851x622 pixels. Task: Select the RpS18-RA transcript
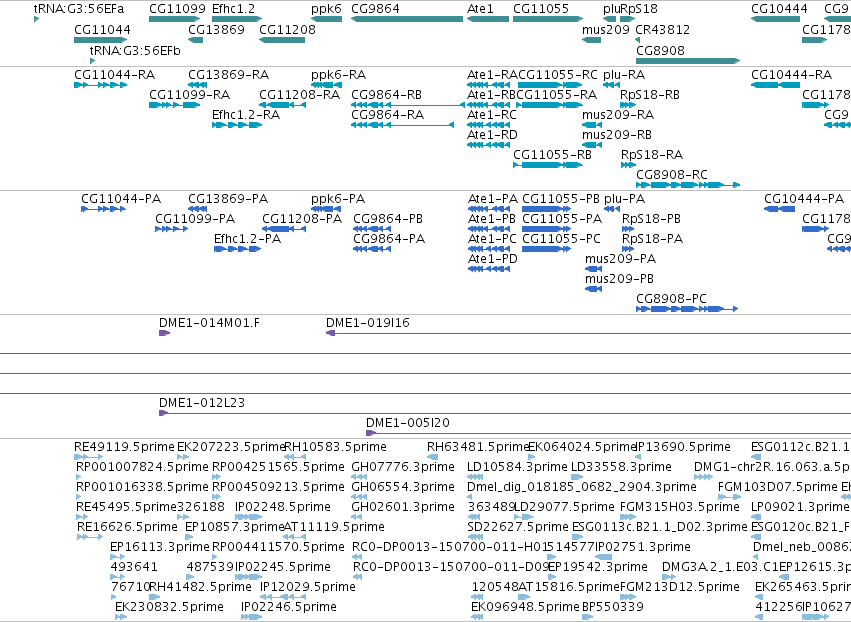(628, 165)
